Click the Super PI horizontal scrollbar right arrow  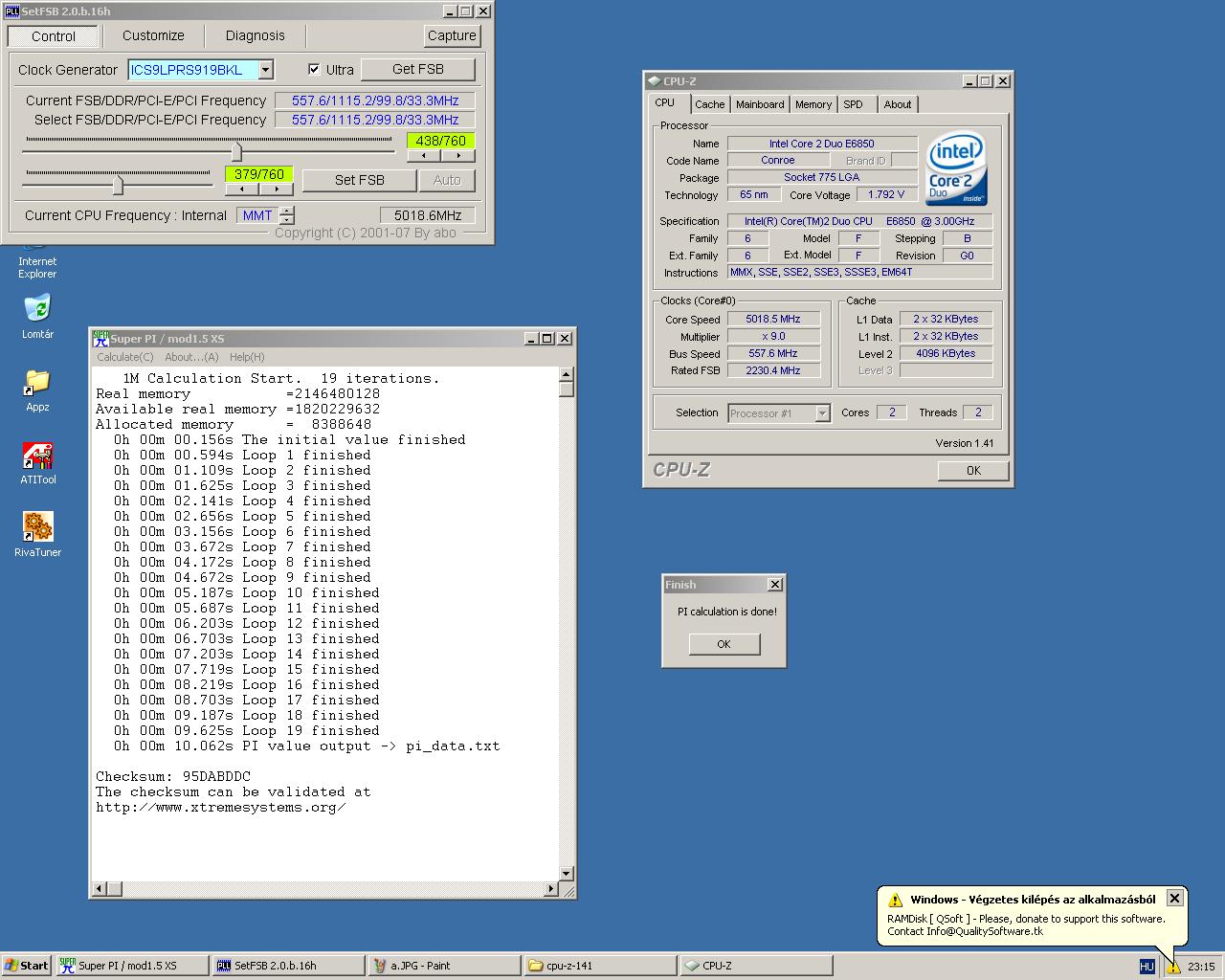tap(550, 889)
